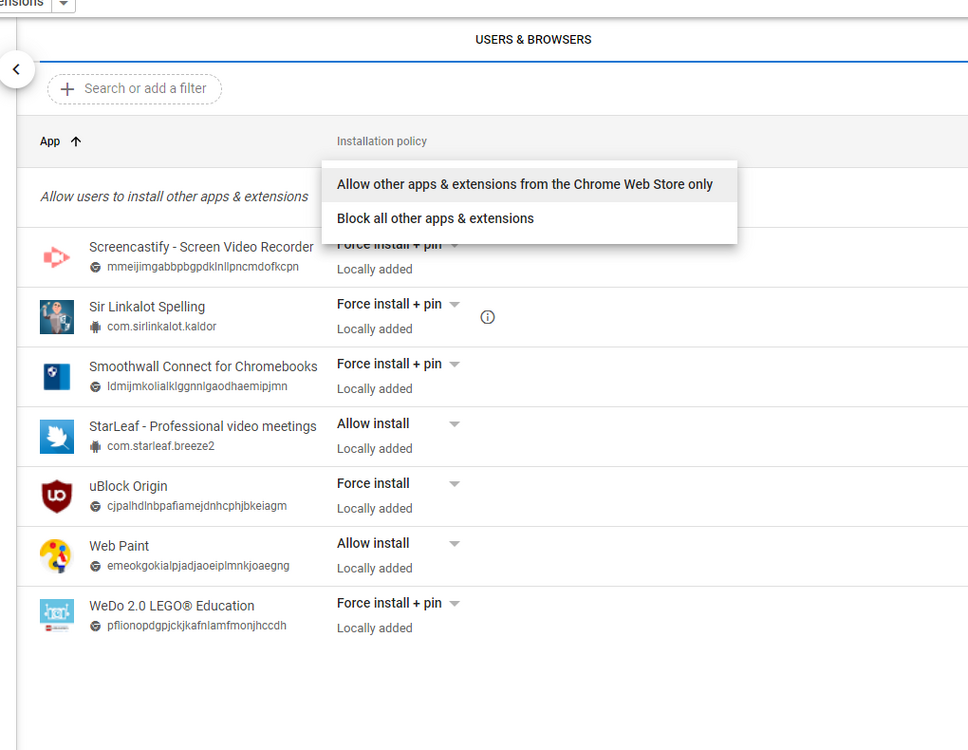Click Locally added under WeDo 2.0
Image resolution: width=968 pixels, height=750 pixels.
pyautogui.click(x=375, y=628)
